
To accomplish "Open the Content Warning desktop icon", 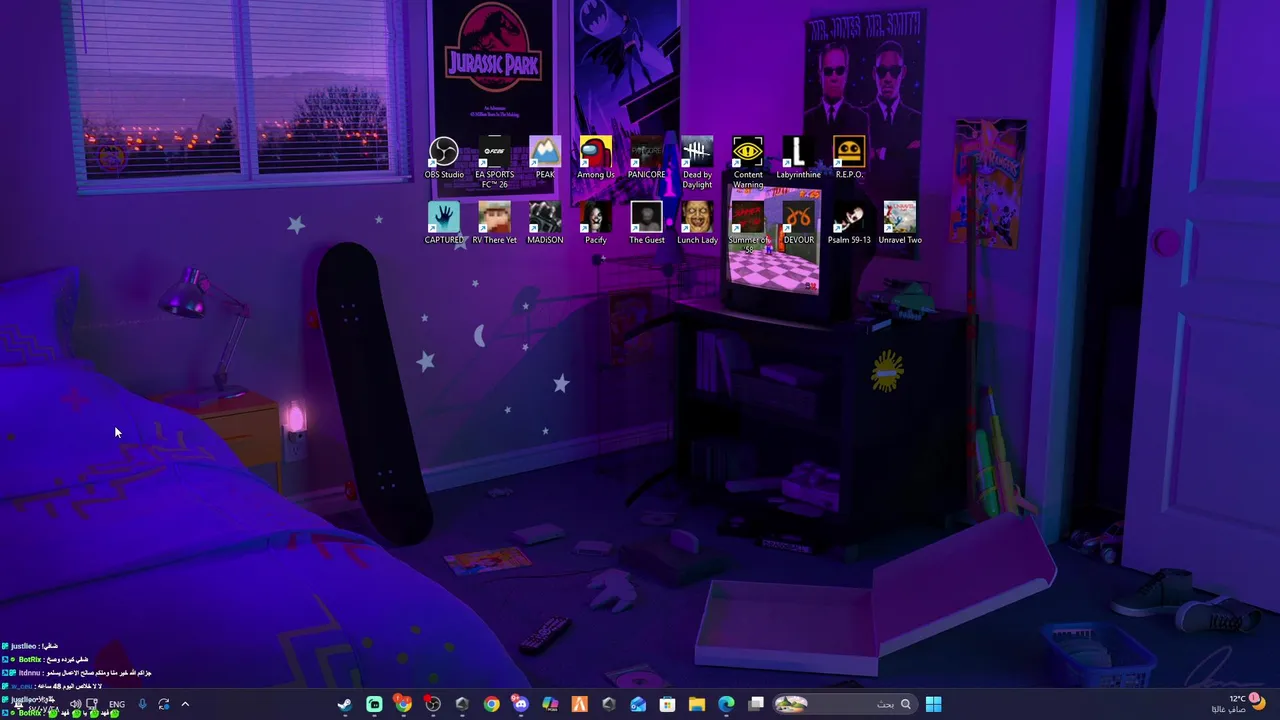I will [x=748, y=163].
